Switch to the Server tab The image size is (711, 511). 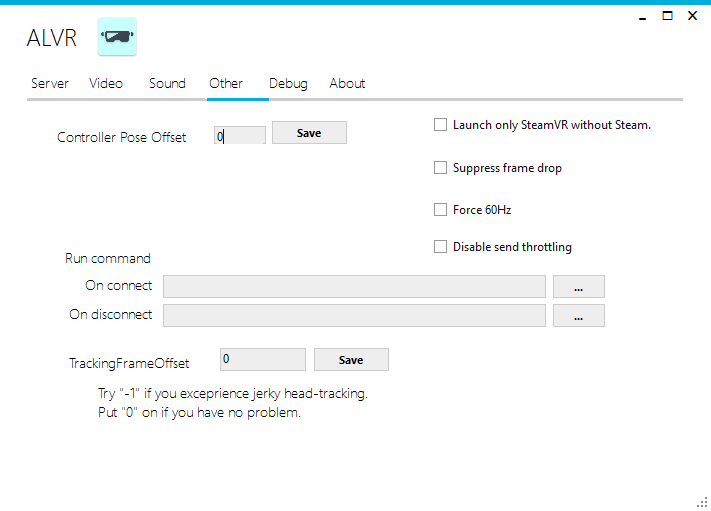(49, 83)
